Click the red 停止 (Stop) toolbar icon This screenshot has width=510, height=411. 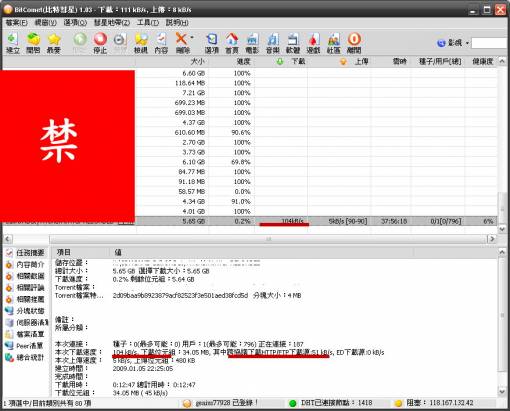tap(100, 43)
